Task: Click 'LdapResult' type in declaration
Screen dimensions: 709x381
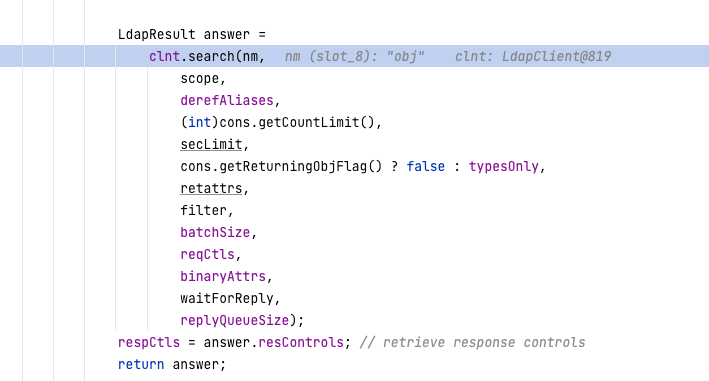Action: pyautogui.click(x=156, y=35)
